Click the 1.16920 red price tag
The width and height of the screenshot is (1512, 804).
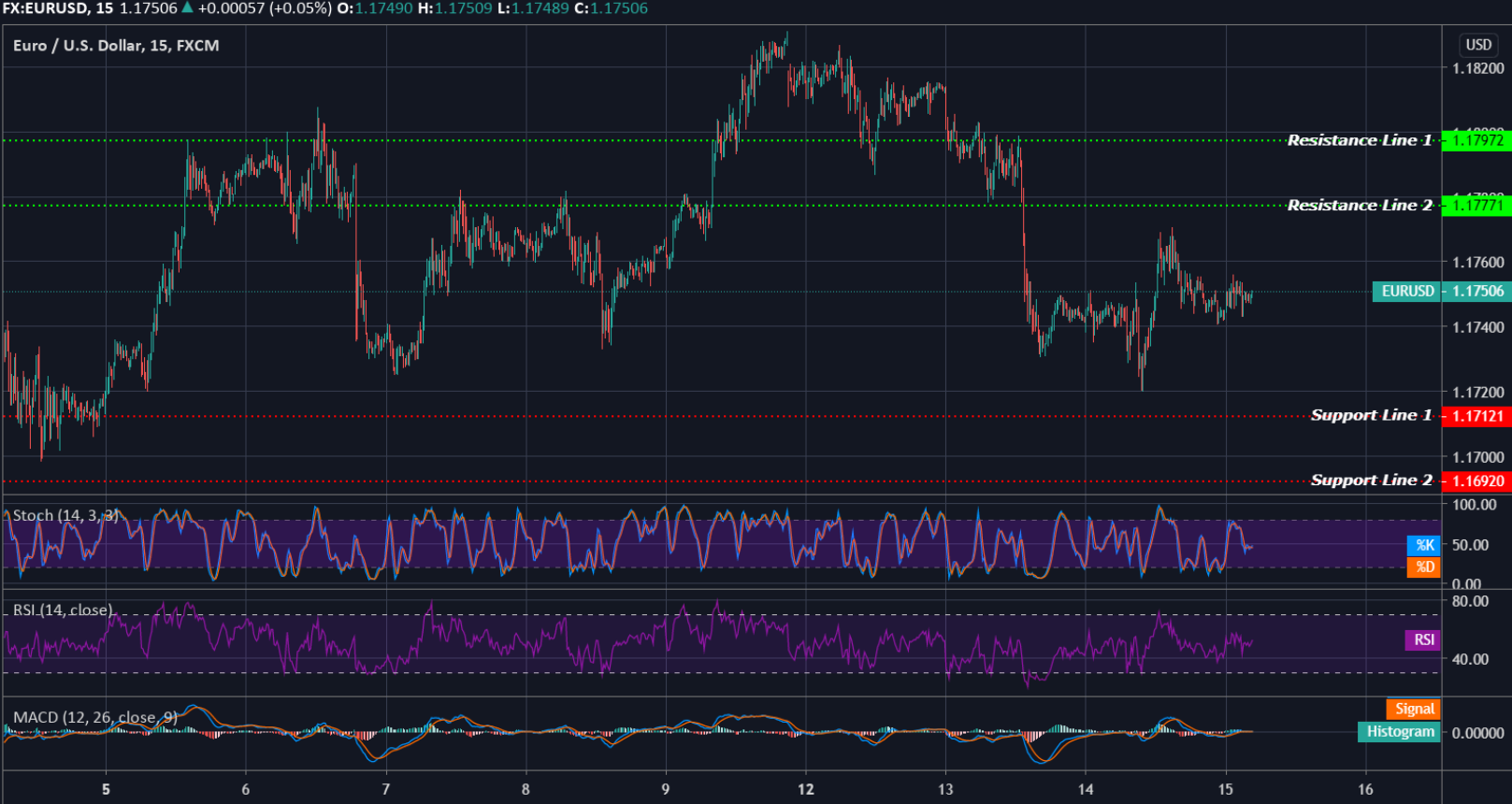pyautogui.click(x=1477, y=481)
